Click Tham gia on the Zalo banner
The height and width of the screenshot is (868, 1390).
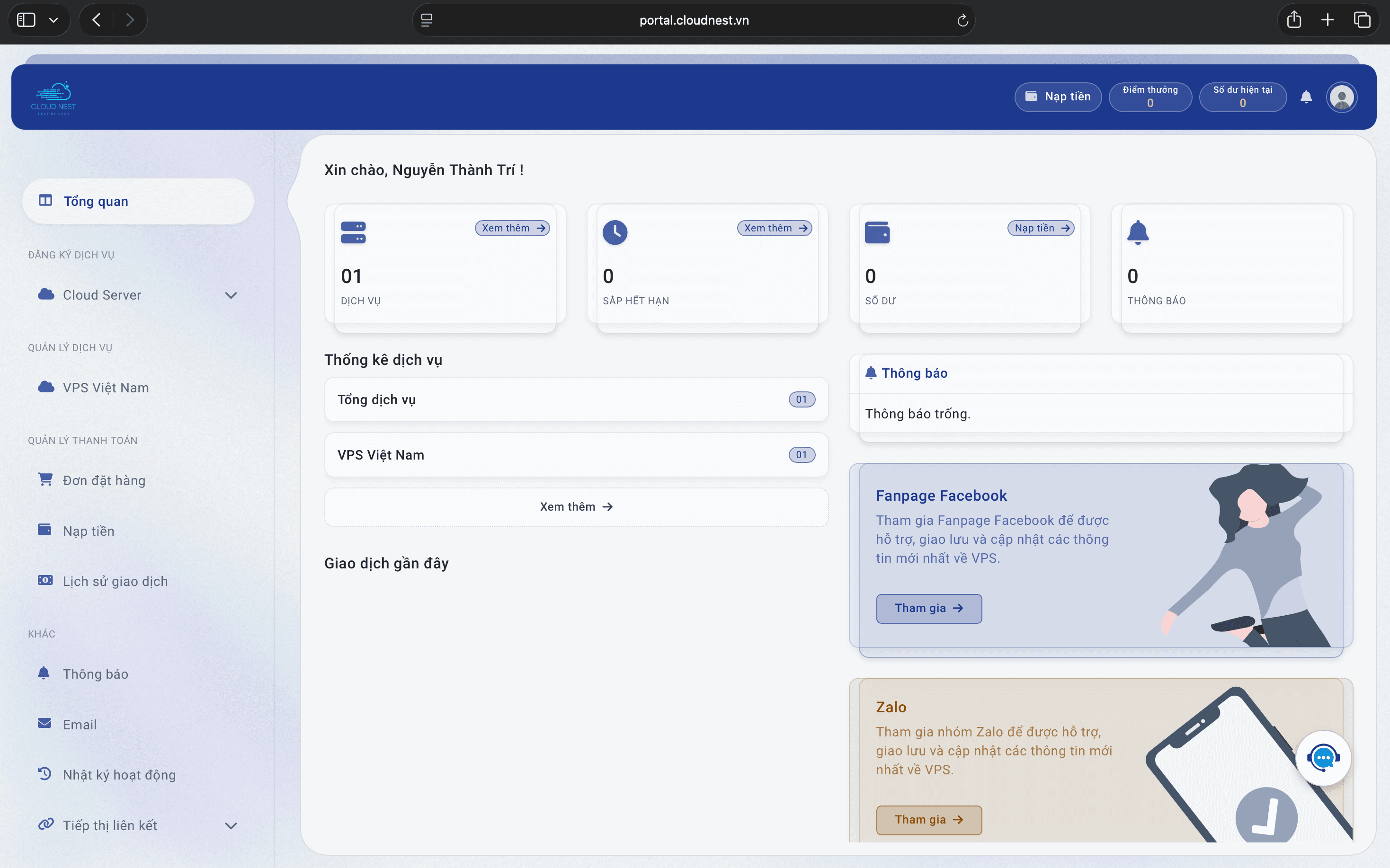pyautogui.click(x=928, y=820)
